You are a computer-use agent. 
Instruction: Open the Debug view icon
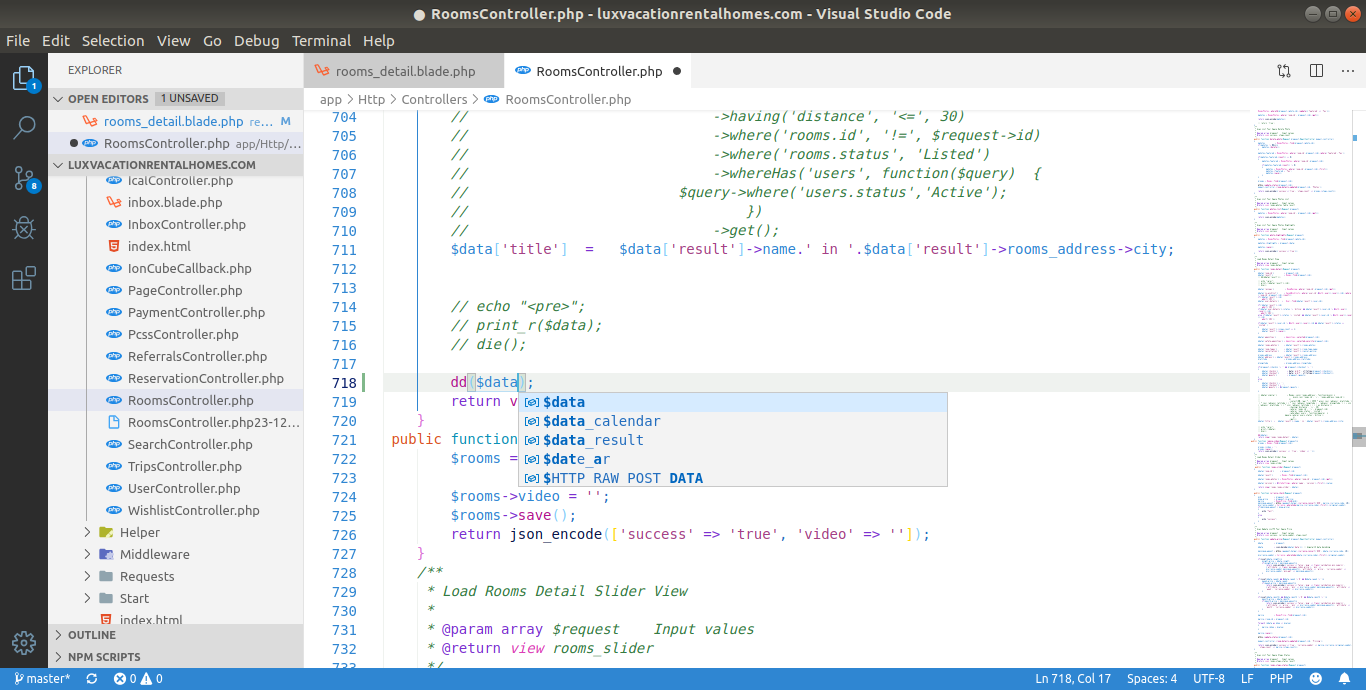24,228
